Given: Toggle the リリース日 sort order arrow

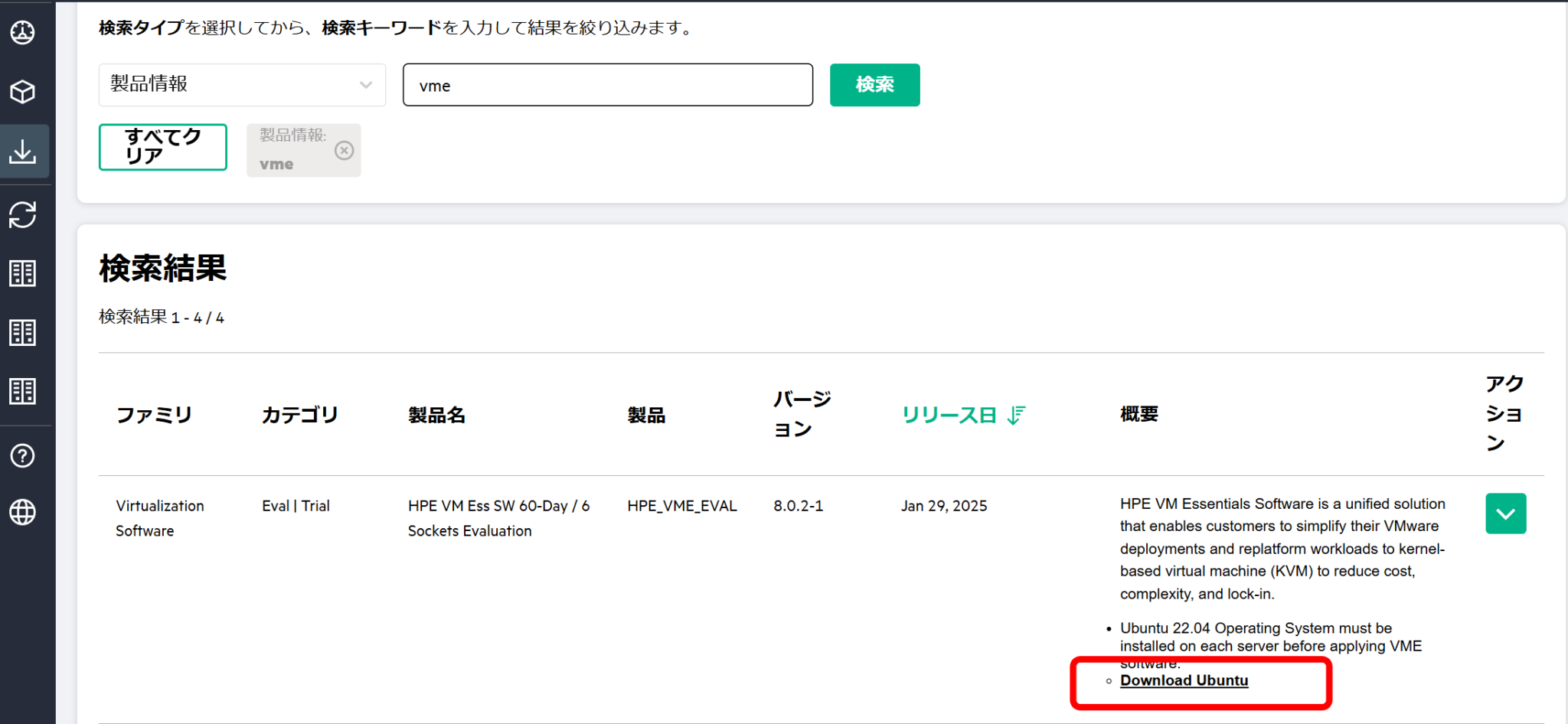Looking at the screenshot, I should pos(1015,416).
